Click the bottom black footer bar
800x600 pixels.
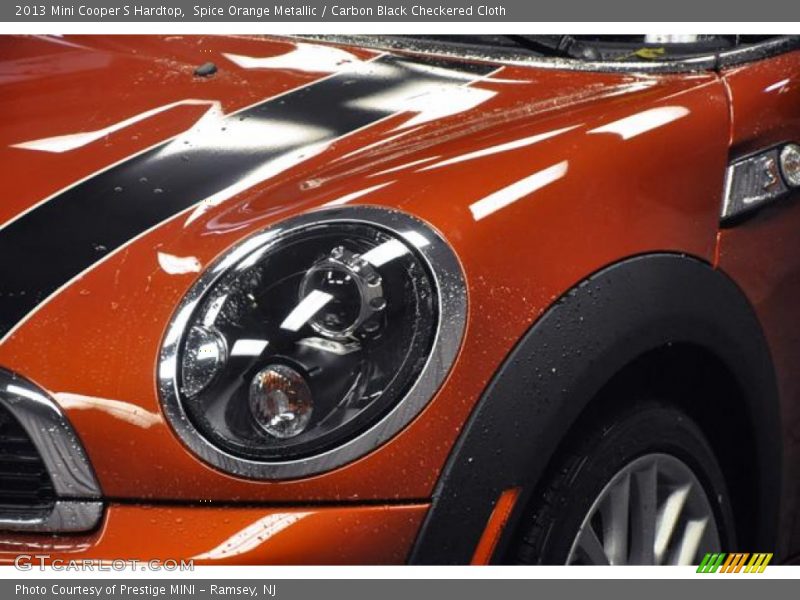[x=400, y=589]
